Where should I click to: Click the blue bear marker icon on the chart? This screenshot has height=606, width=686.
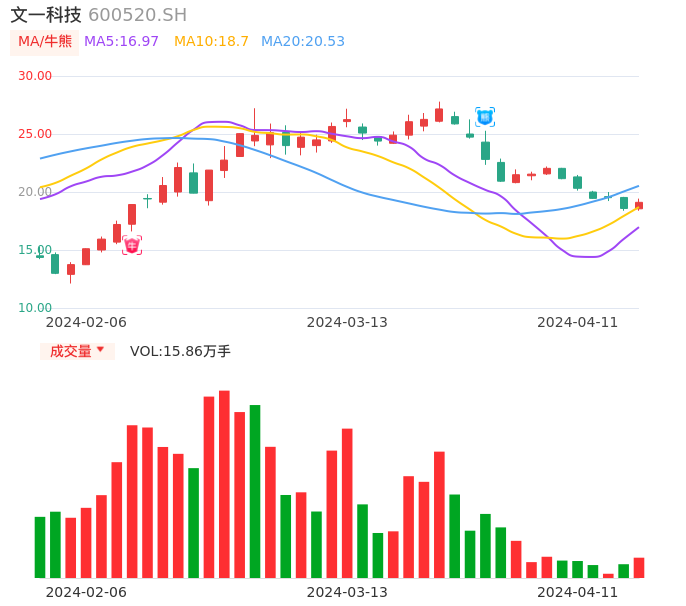click(485, 117)
